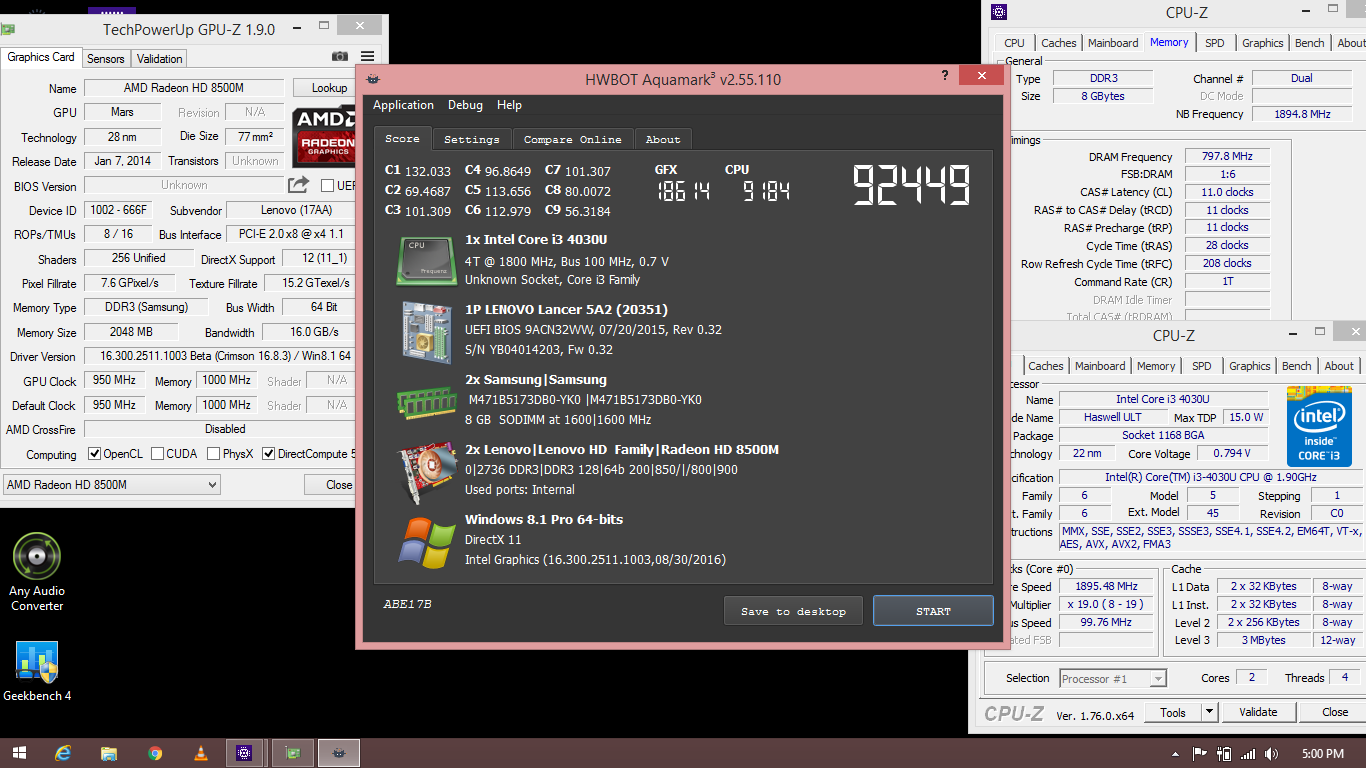
Task: Click the Tools button in CPU-Z
Action: pyautogui.click(x=1173, y=712)
